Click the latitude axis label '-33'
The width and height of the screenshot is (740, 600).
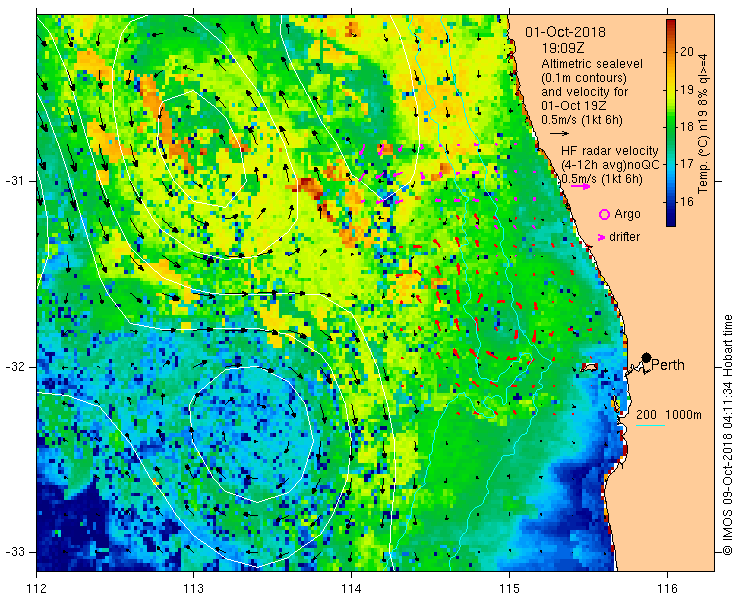click(14, 551)
